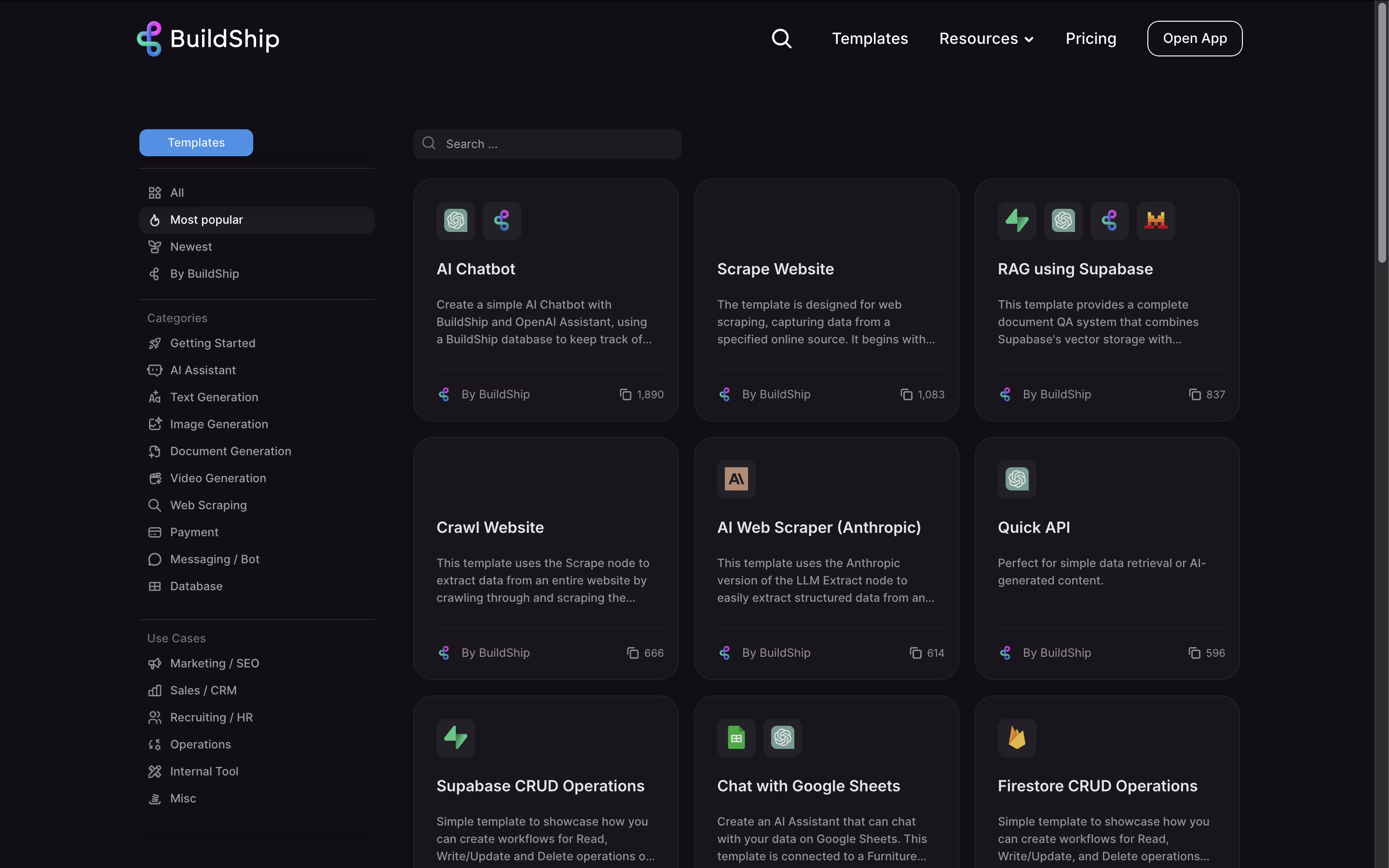1389x868 pixels.
Task: Click the OpenAI icon on RAG using Supabase card
Action: coord(1063,220)
